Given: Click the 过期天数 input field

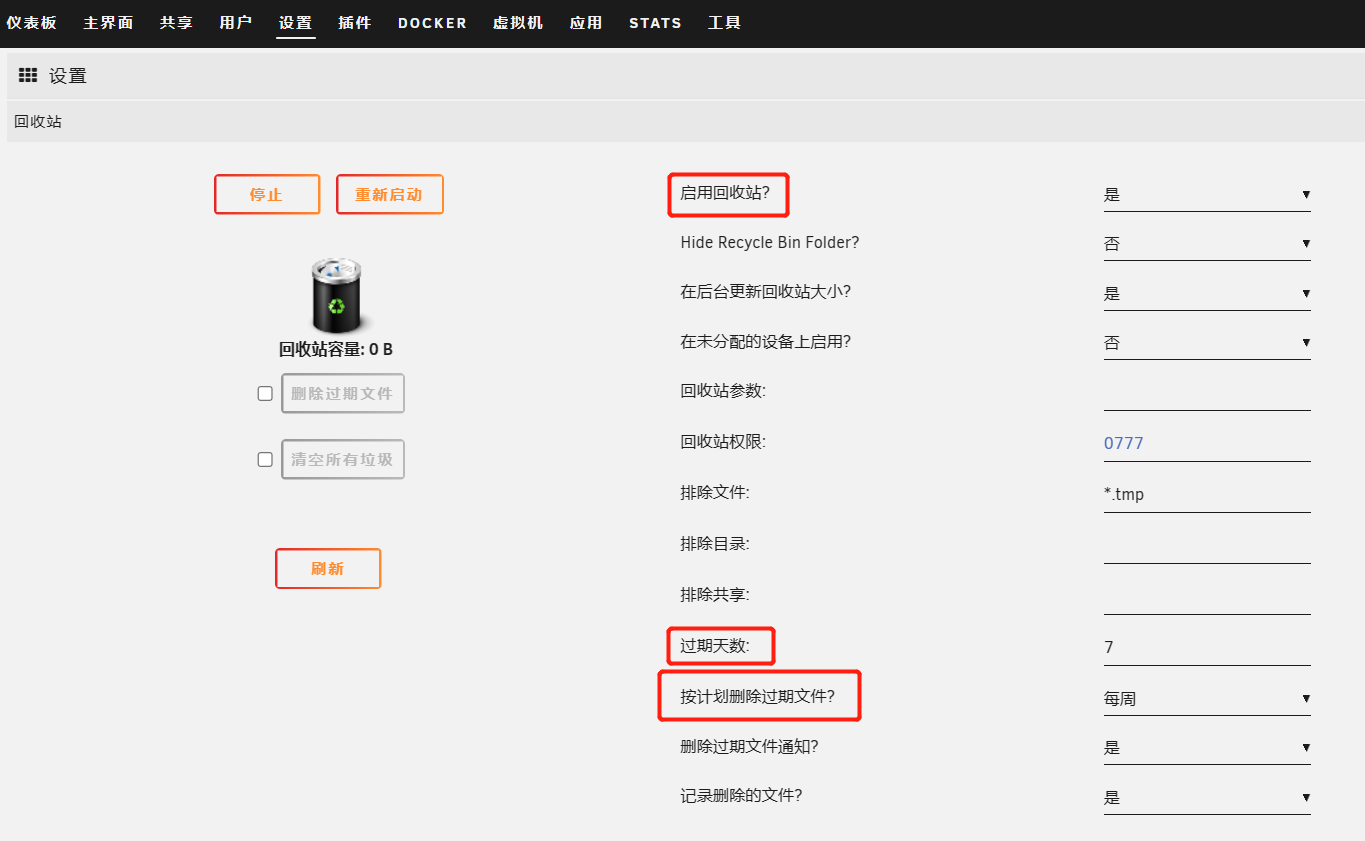Looking at the screenshot, I should coord(1206,647).
